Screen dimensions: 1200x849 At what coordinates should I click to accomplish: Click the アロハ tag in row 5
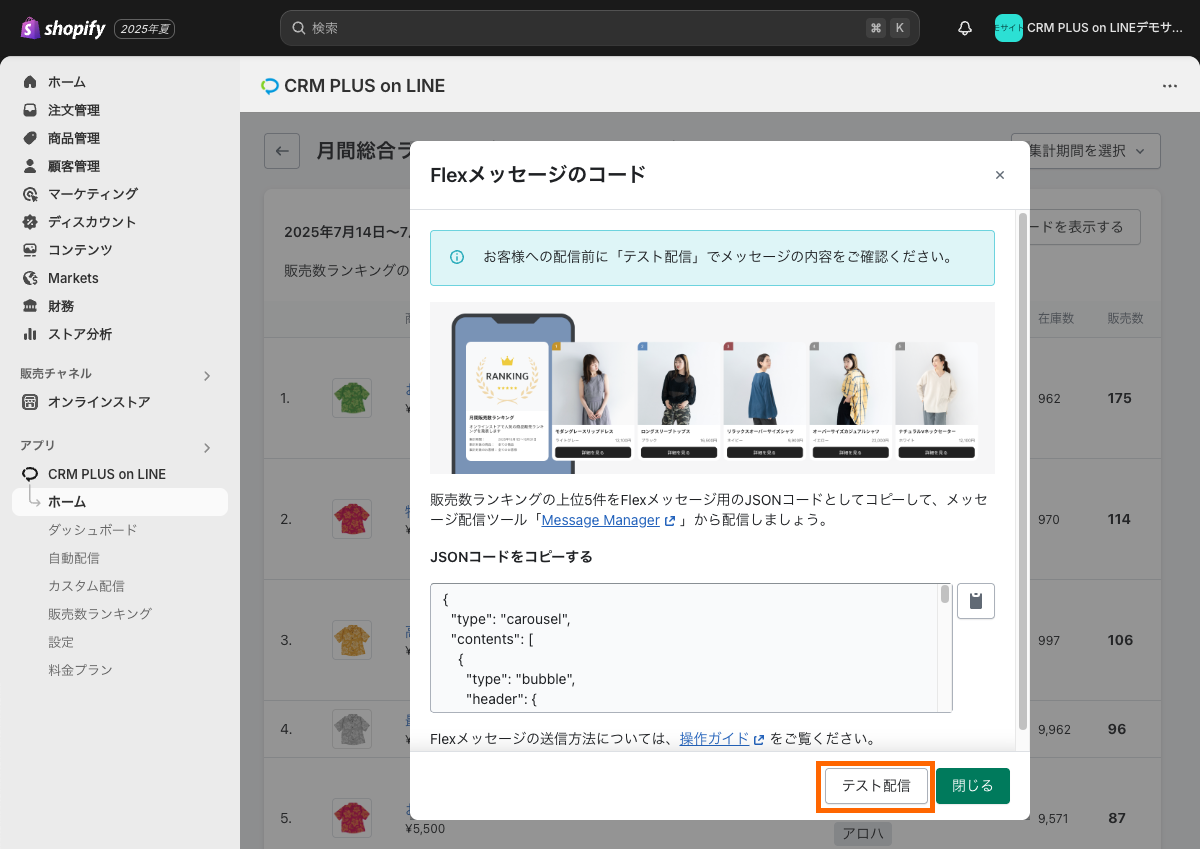pos(862,834)
